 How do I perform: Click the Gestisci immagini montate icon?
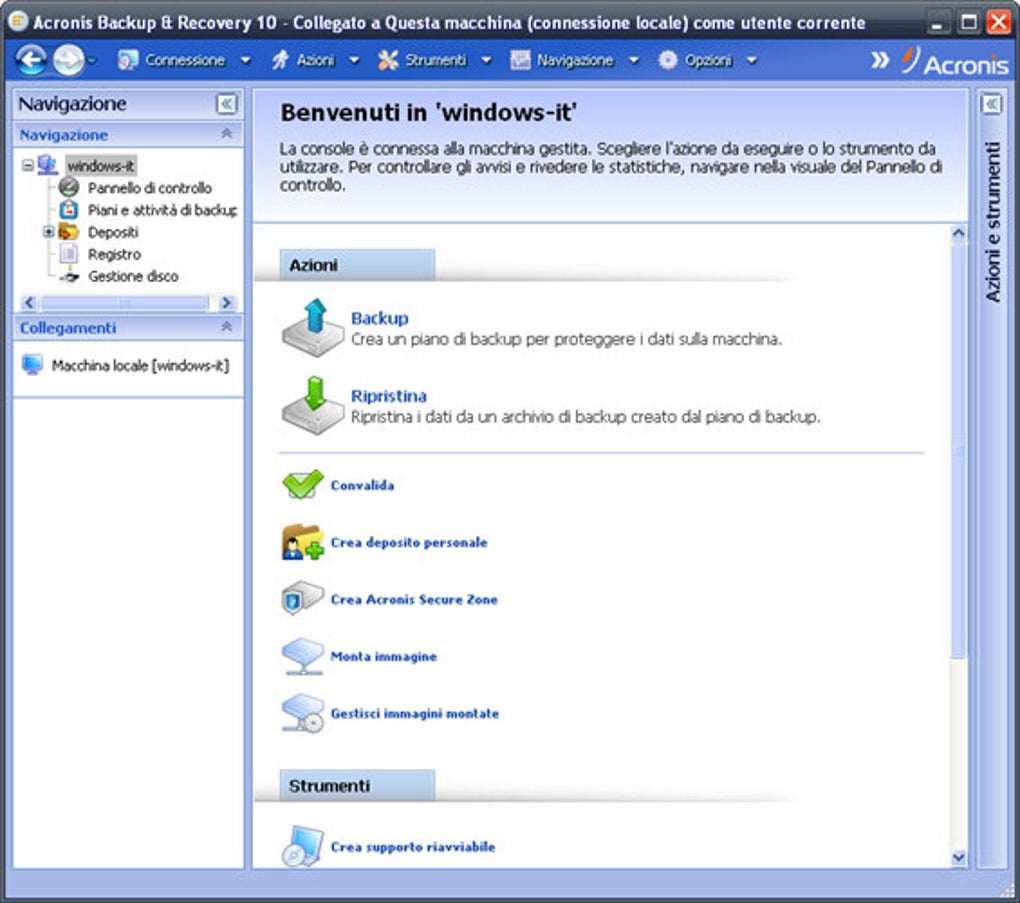(x=301, y=713)
